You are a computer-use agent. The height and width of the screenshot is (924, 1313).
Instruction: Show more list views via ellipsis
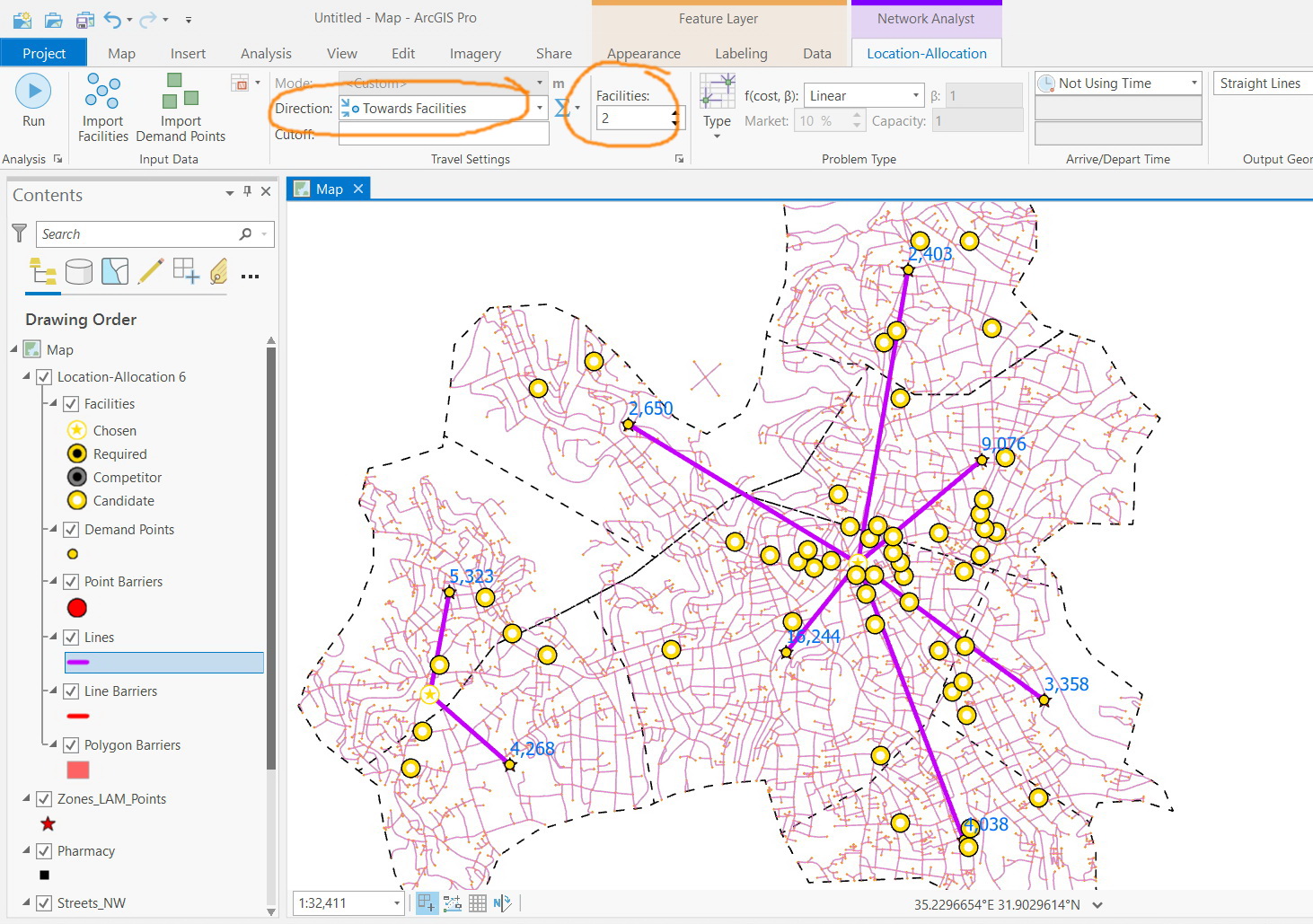[251, 276]
